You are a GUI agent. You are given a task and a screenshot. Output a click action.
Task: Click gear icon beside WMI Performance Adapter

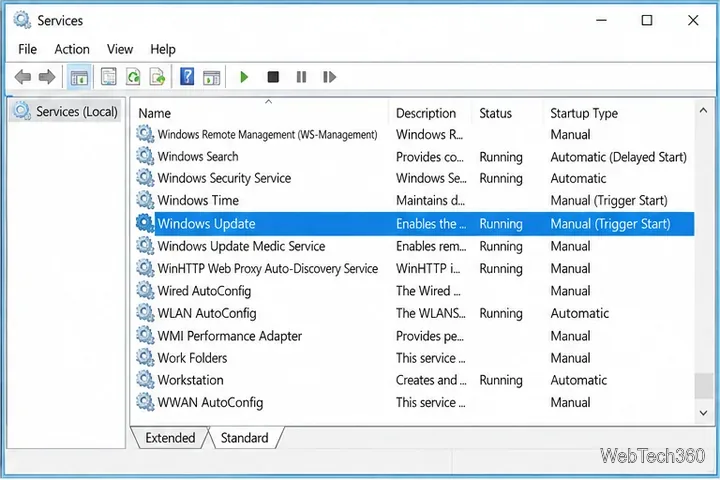tap(145, 335)
